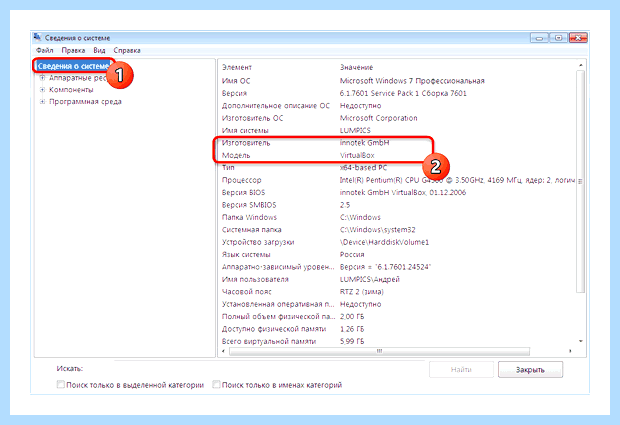
Task: Click the Закрыть button
Action: (x=530, y=370)
